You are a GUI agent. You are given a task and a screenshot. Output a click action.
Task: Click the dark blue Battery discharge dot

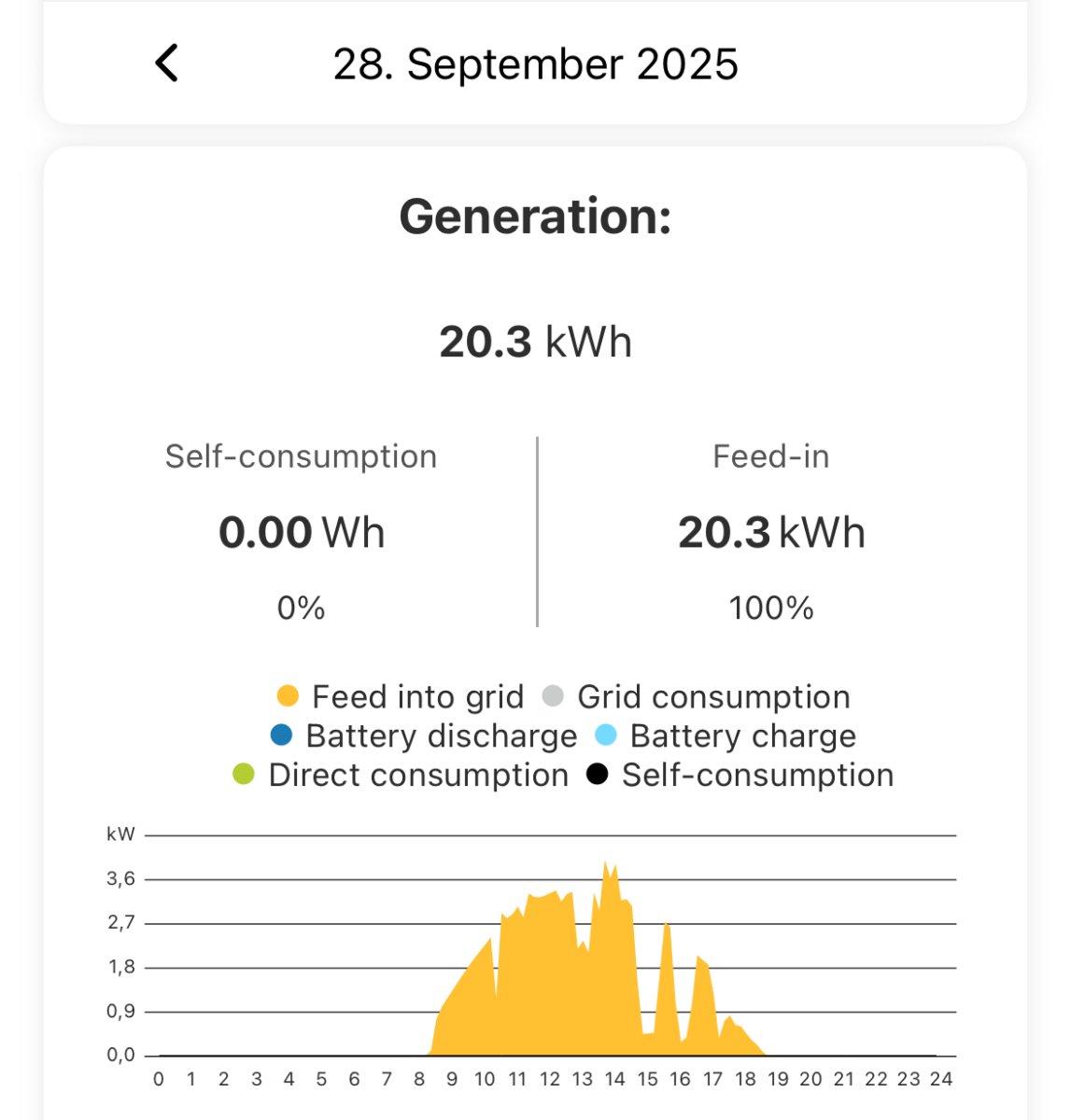click(x=281, y=735)
